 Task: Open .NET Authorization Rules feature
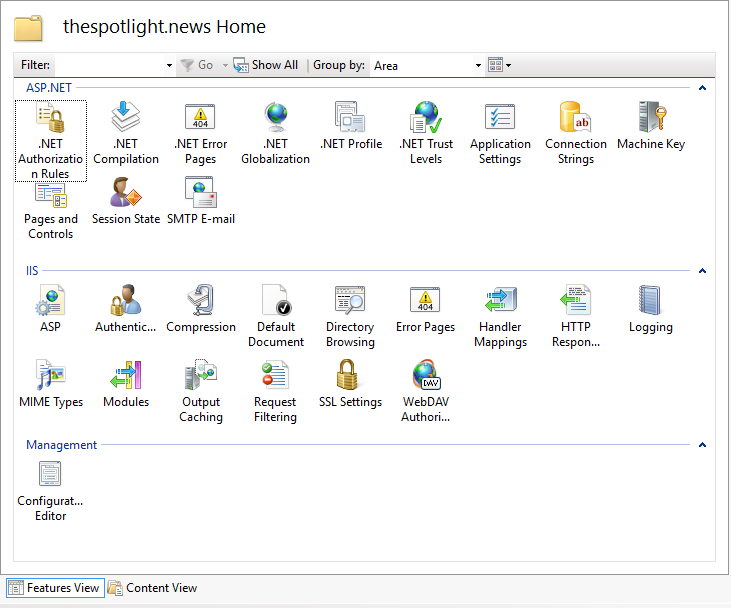point(50,140)
